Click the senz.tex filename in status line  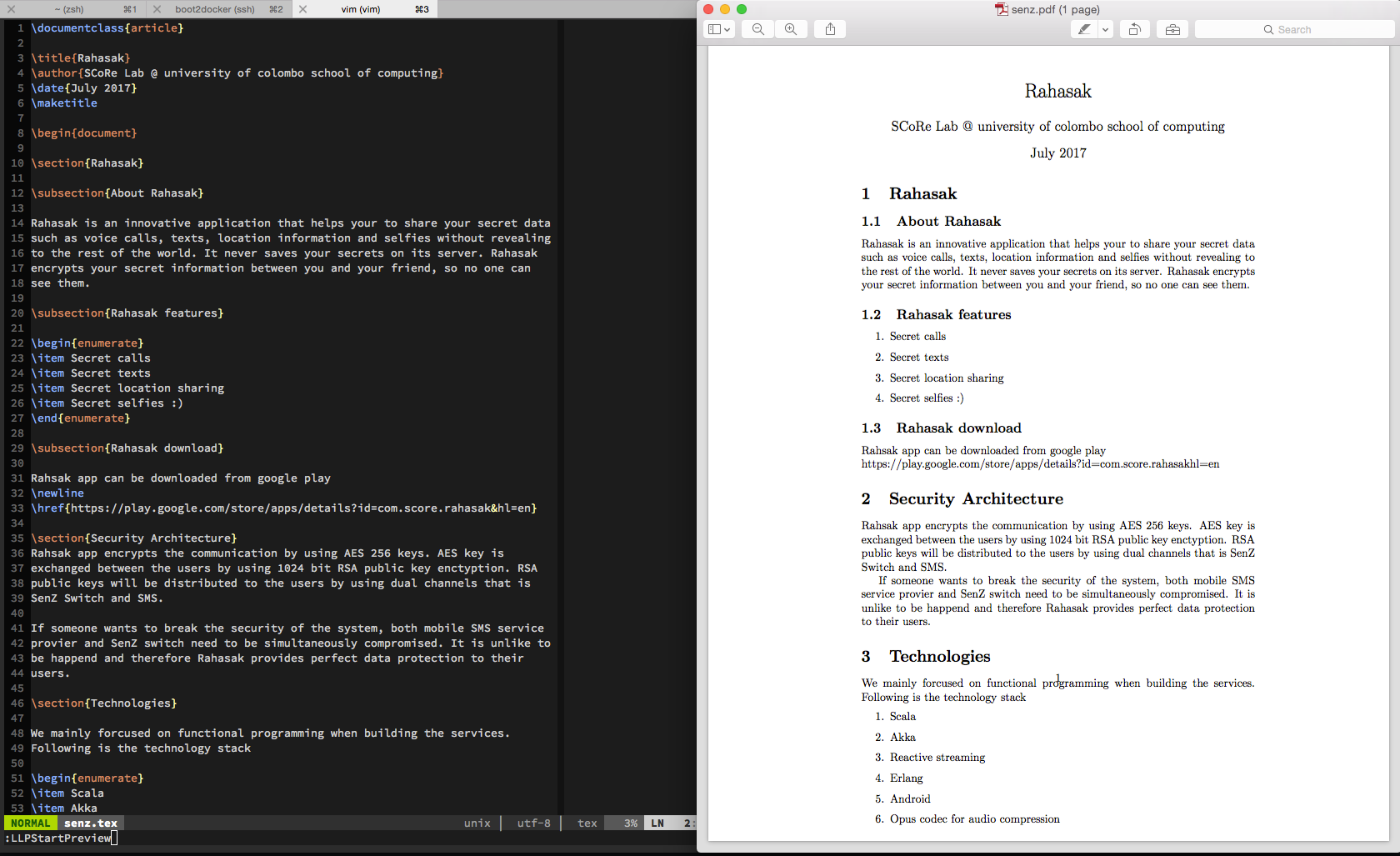pyautogui.click(x=91, y=823)
